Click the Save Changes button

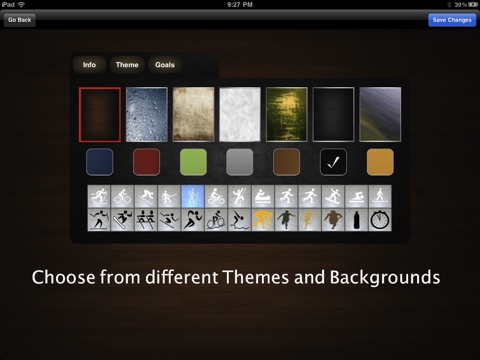click(x=452, y=20)
